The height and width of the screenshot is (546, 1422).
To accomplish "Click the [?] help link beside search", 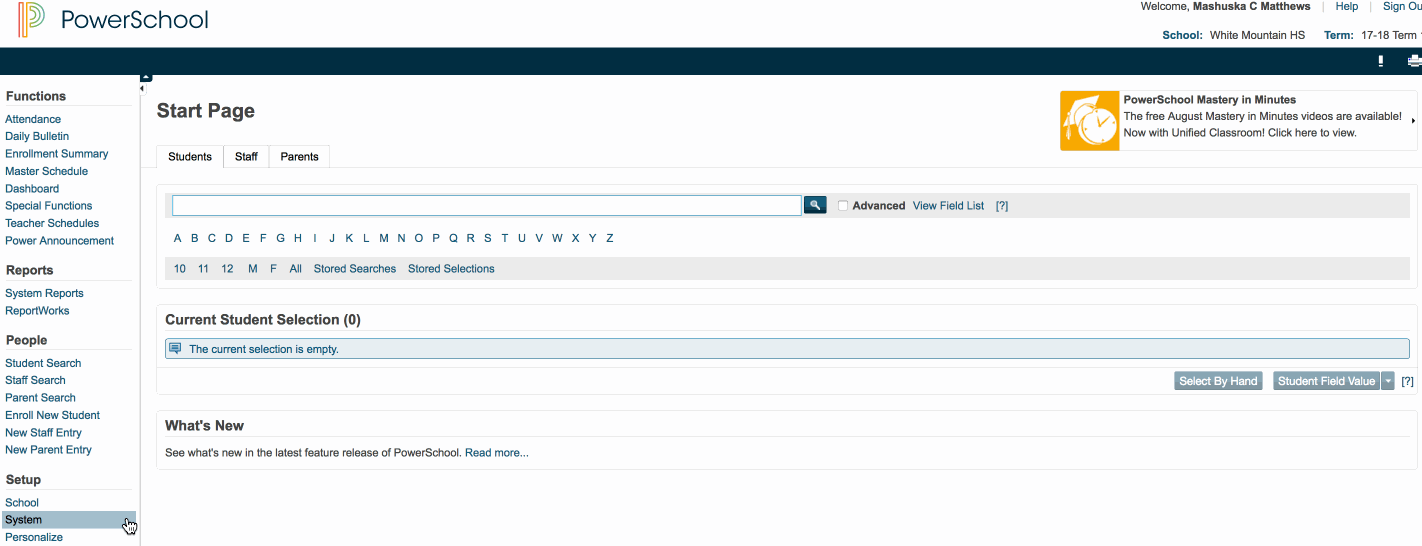I will click(1002, 206).
